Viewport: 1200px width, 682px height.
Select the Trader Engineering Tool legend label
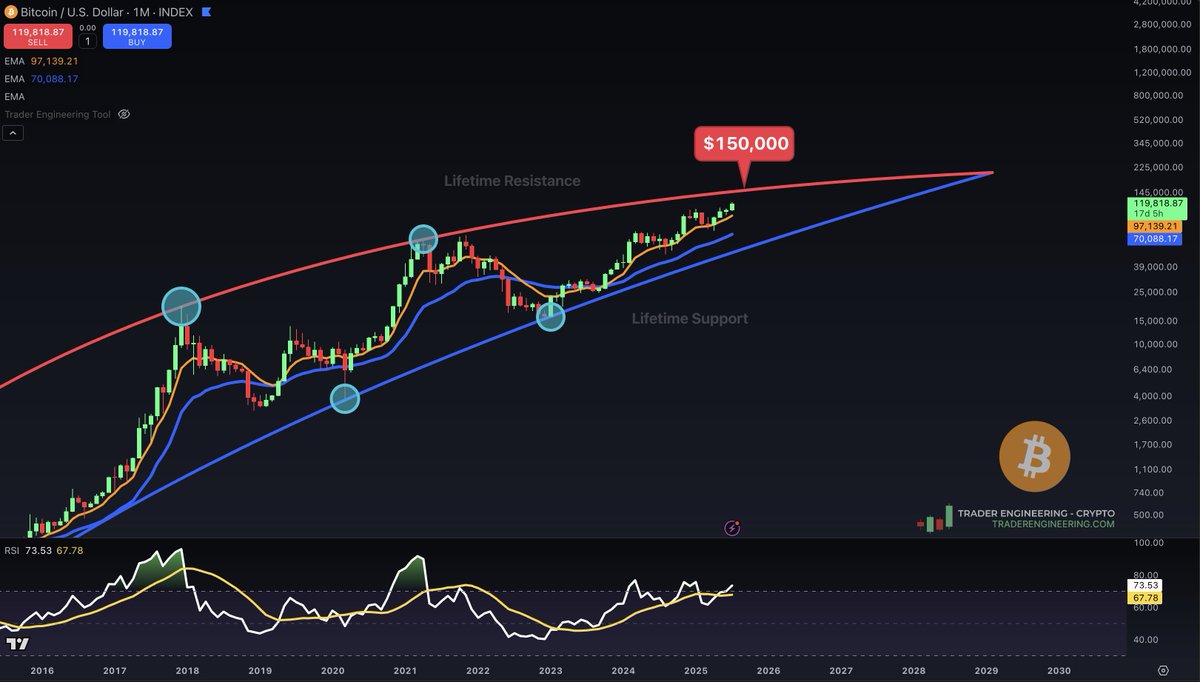tap(58, 115)
